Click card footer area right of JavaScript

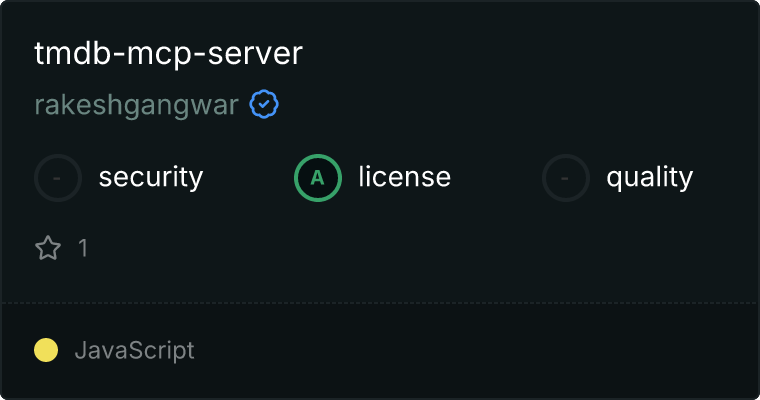coord(475,350)
